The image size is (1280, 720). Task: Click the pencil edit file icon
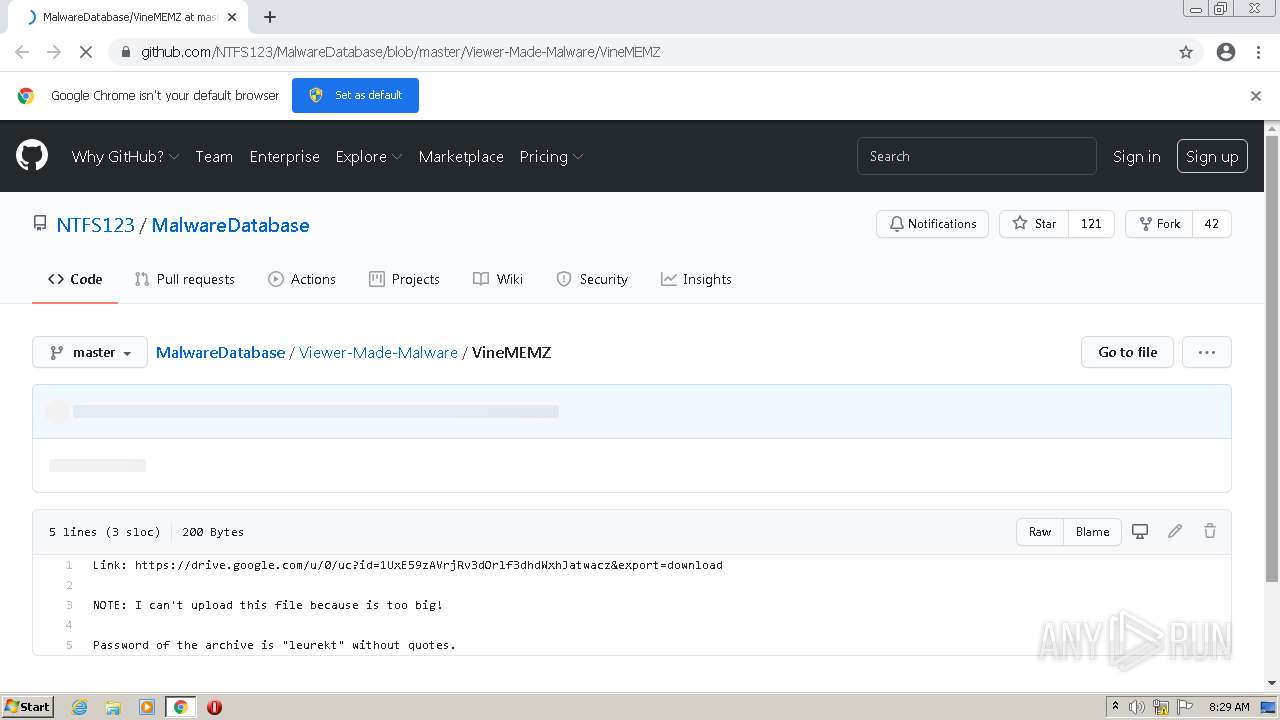coord(1175,531)
